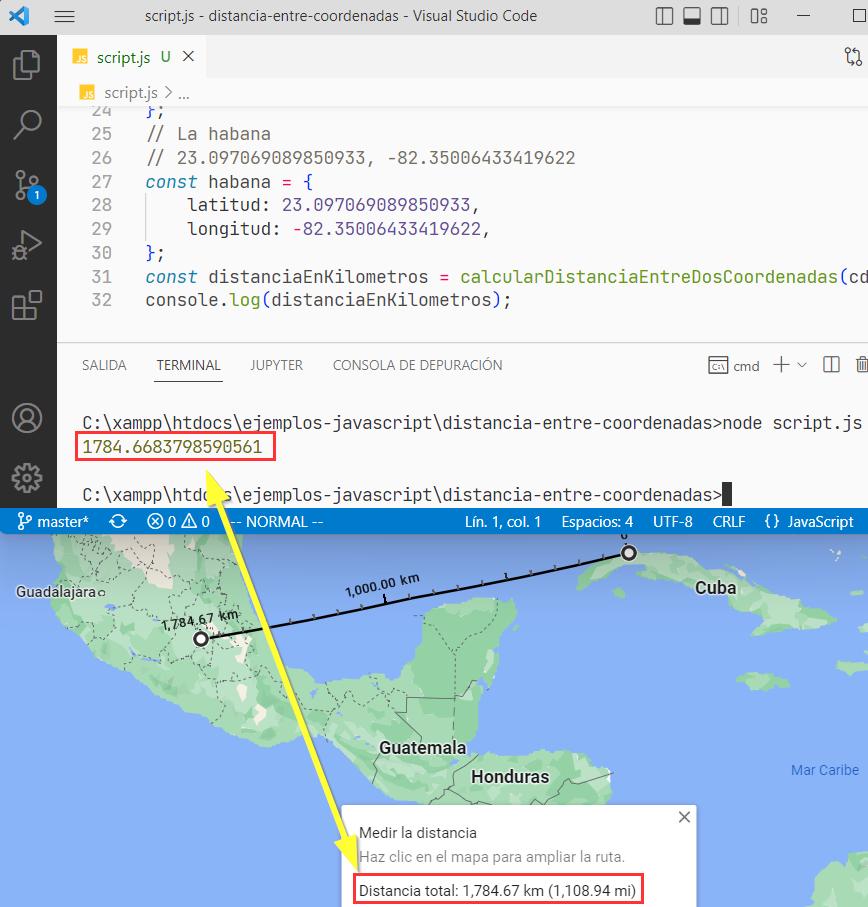Open the Explorer view in activity bar
Screen dimensions: 868x907
click(27, 64)
